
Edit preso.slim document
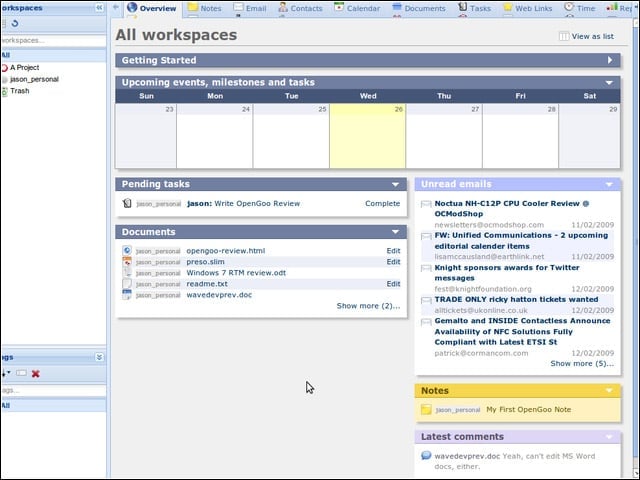pos(393,262)
